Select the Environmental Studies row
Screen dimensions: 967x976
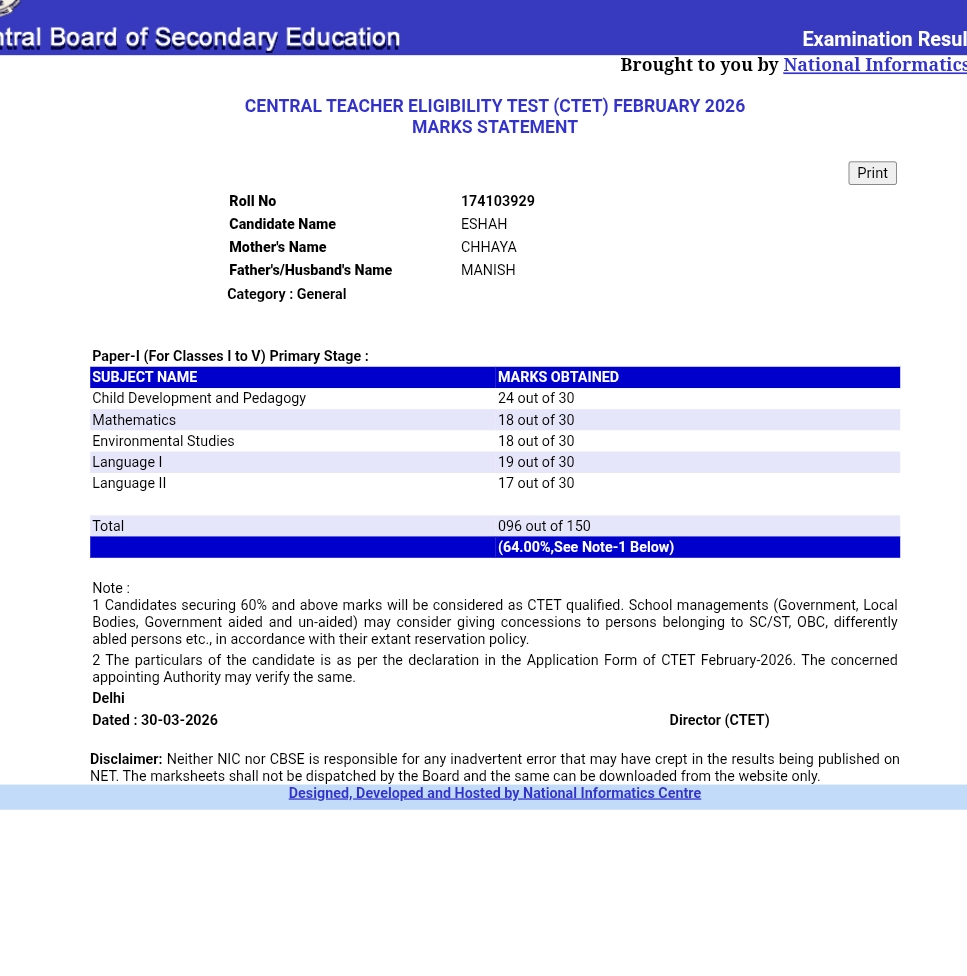(163, 441)
